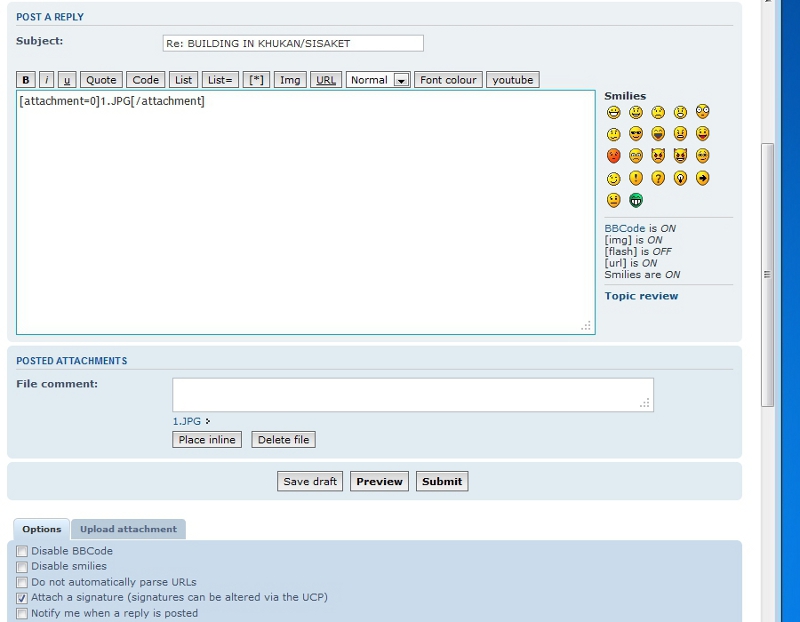
Task: Open the Topic review link
Action: point(641,296)
